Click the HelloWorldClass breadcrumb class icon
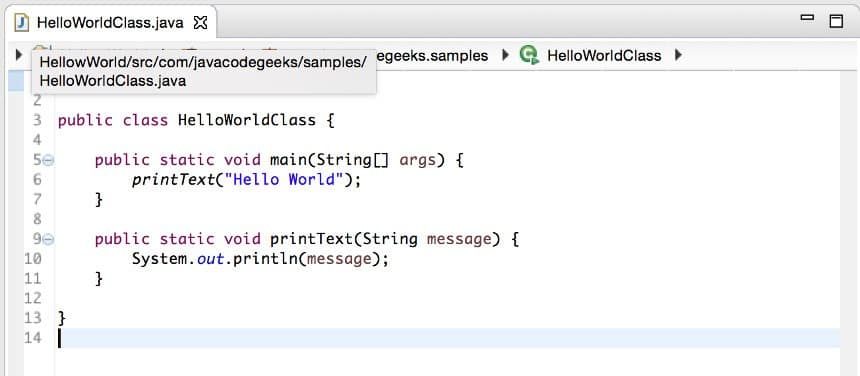Image resolution: width=860 pixels, height=376 pixels. click(x=529, y=55)
